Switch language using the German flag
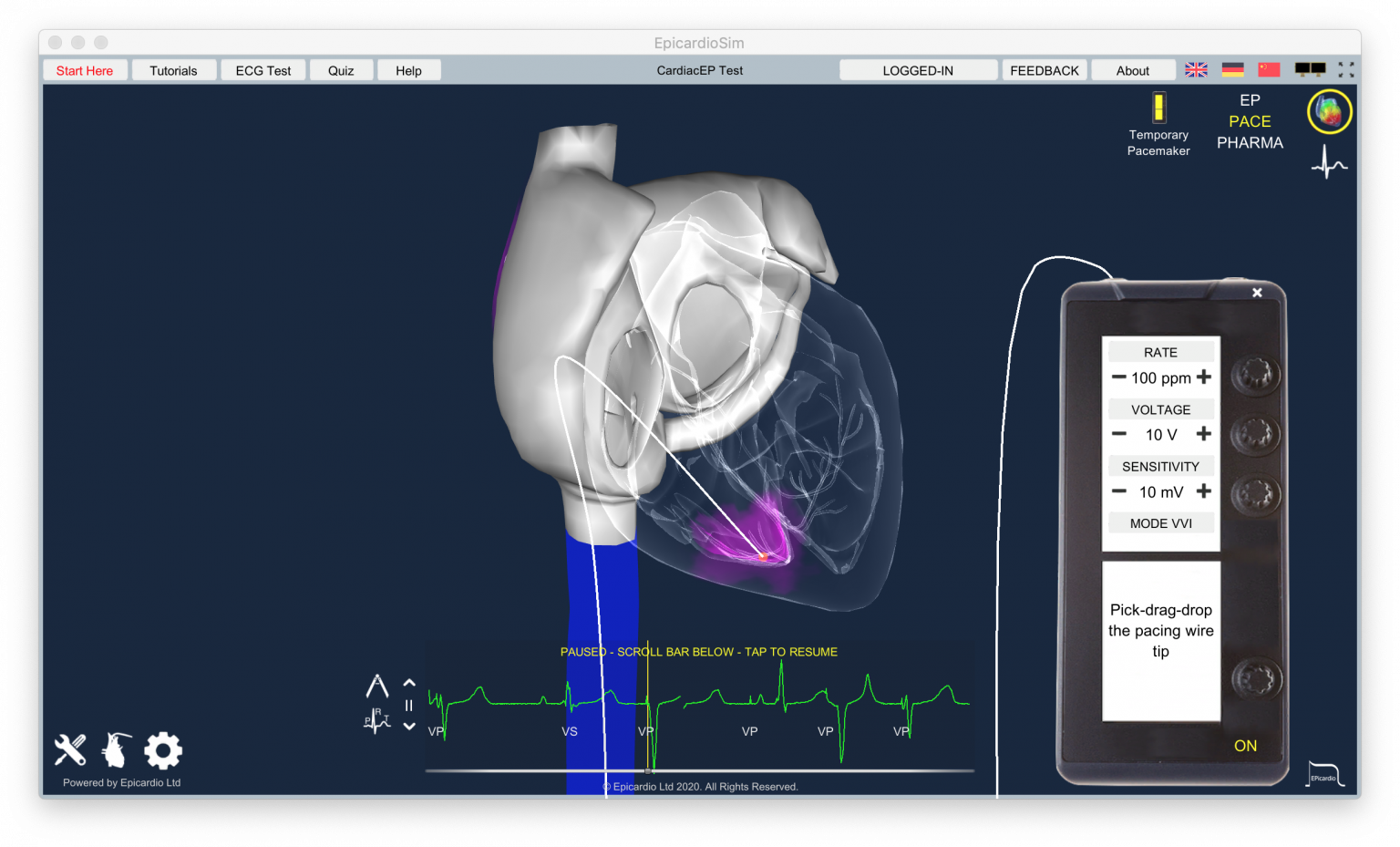This screenshot has width=1400, height=847. (1232, 67)
